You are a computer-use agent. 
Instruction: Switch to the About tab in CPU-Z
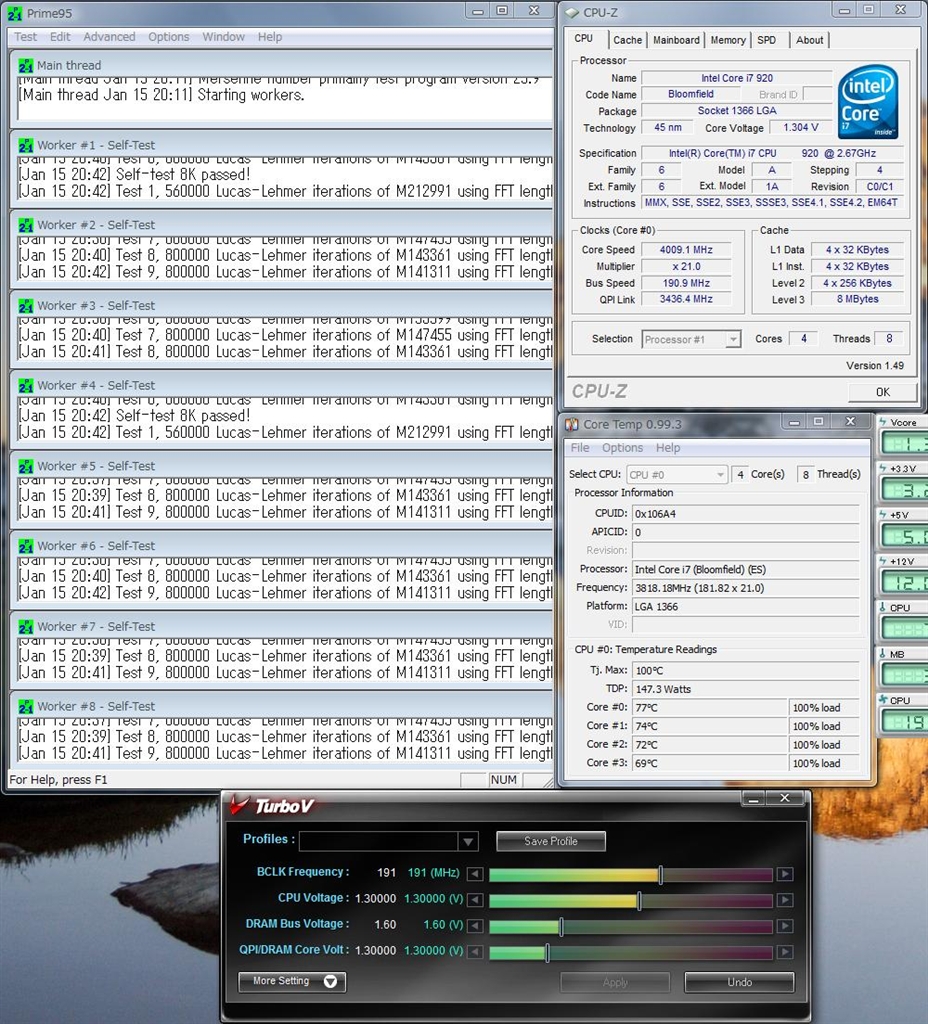[809, 40]
